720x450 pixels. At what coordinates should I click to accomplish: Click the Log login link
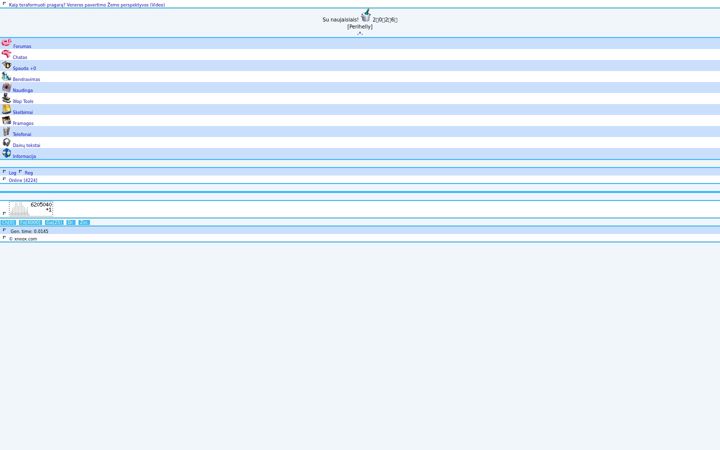(x=12, y=173)
